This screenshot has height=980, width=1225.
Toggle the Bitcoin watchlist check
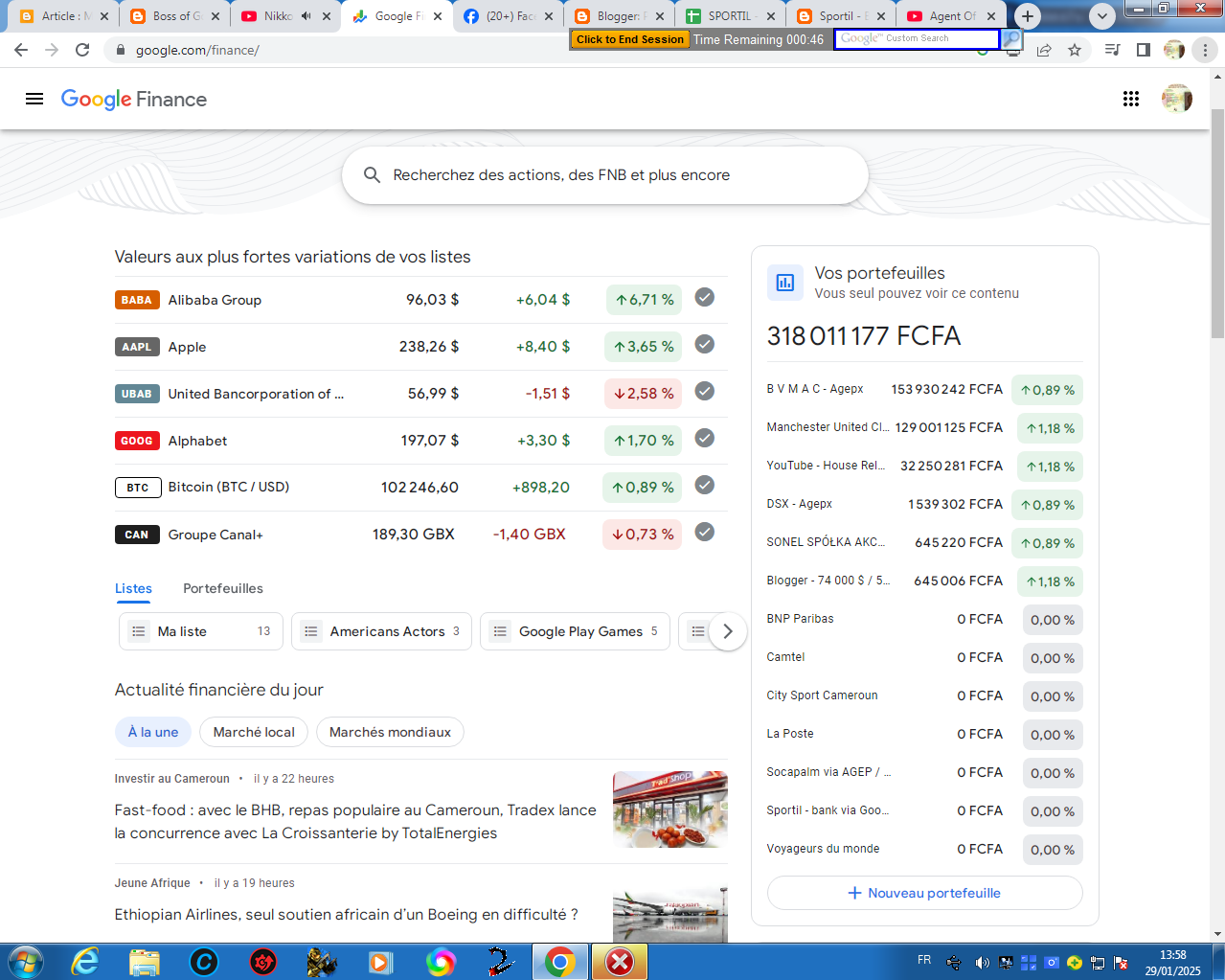click(x=705, y=485)
